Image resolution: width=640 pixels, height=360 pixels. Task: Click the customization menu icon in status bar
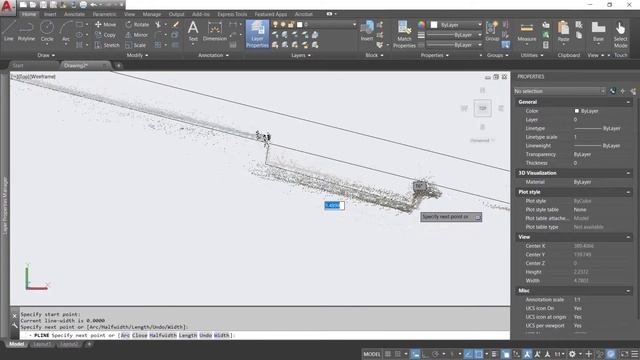click(x=635, y=354)
